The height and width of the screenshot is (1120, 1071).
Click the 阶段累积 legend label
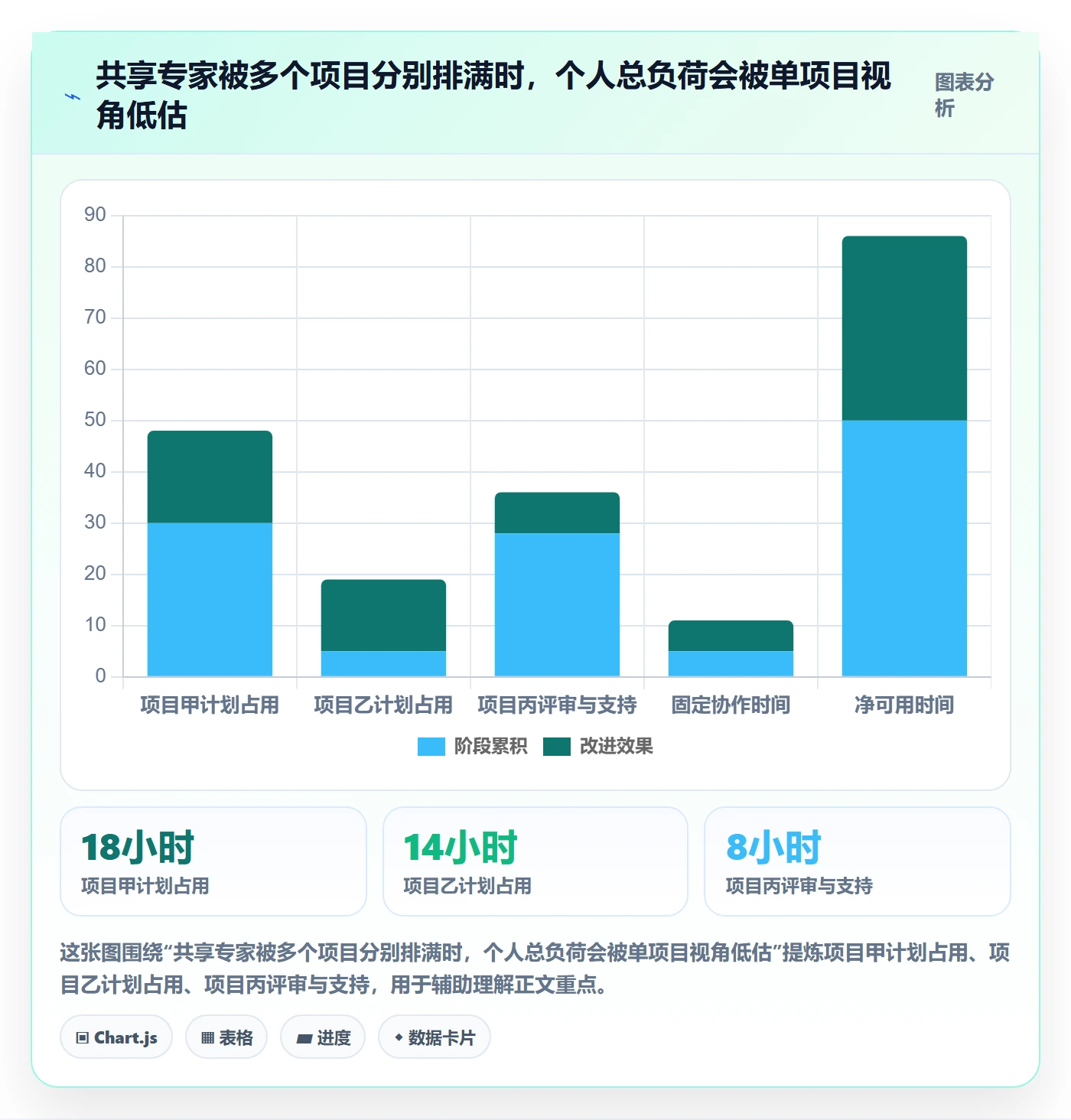[490, 747]
